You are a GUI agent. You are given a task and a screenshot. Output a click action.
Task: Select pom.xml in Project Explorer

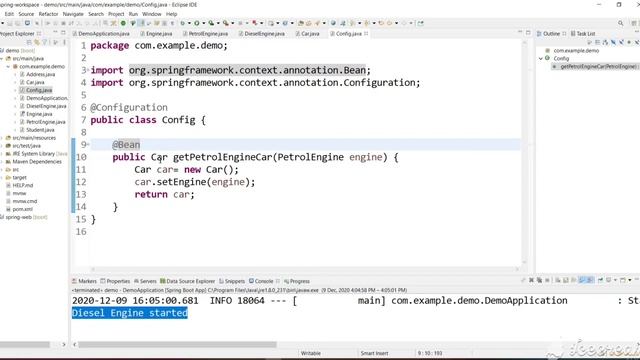(22, 209)
